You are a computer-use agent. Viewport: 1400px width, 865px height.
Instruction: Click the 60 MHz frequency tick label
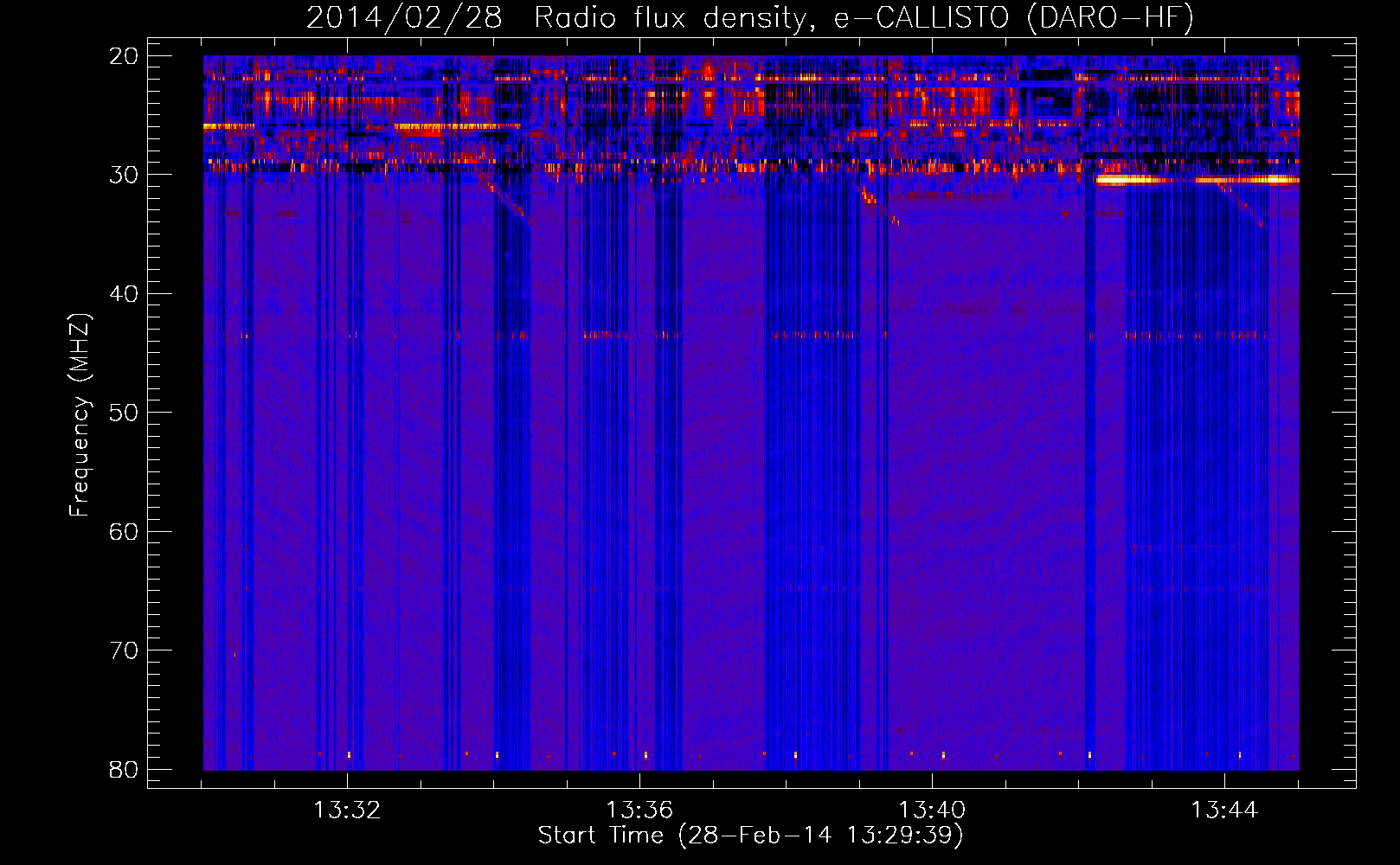pyautogui.click(x=124, y=532)
